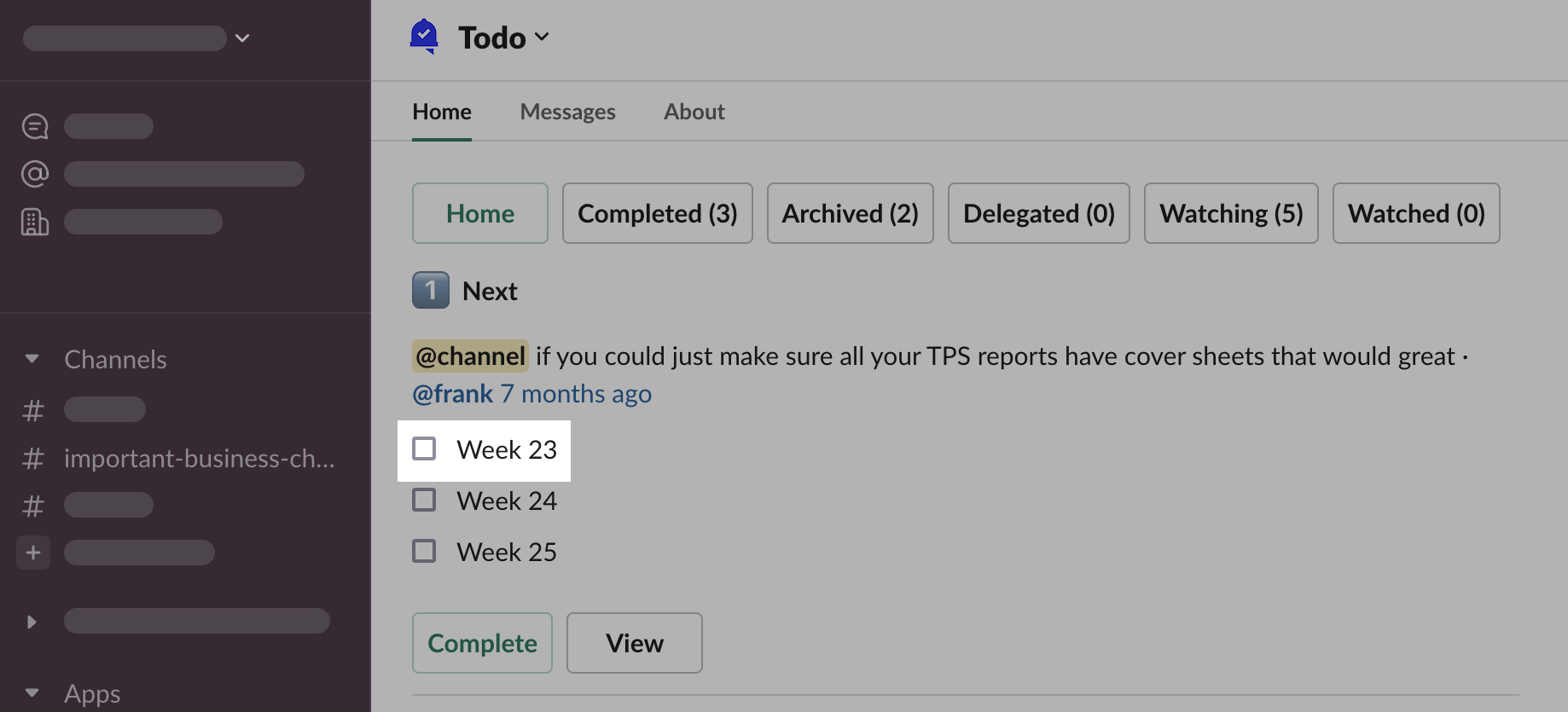This screenshot has height=712, width=1568.
Task: Collapse the Apps section arrow
Action: (x=32, y=693)
